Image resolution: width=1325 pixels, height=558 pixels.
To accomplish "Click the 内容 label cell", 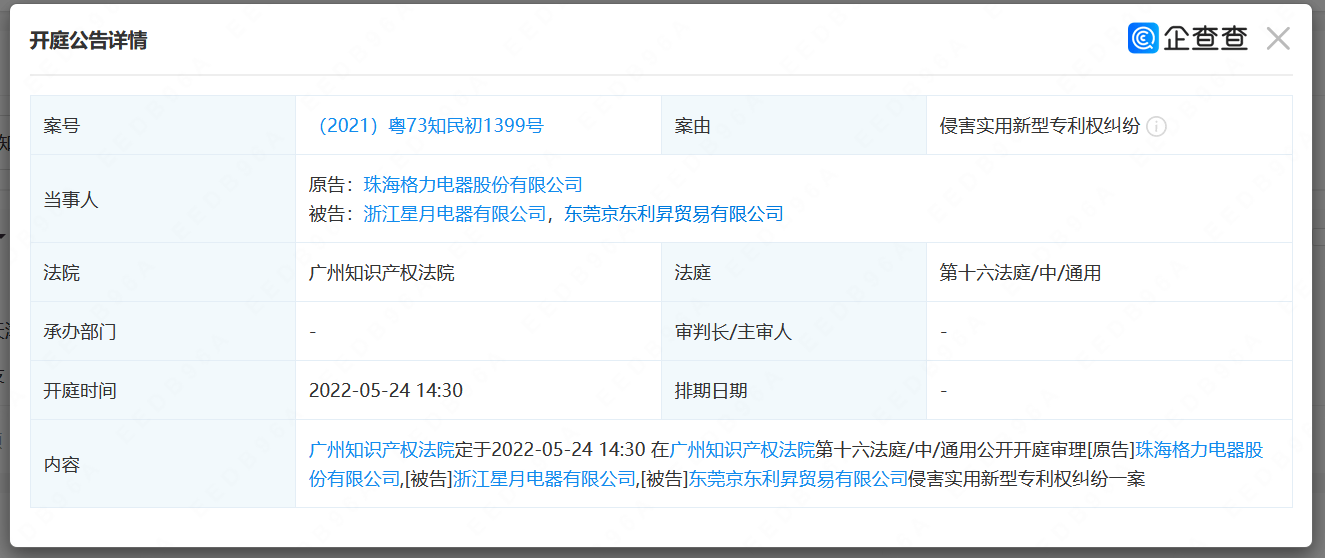I will click(163, 464).
